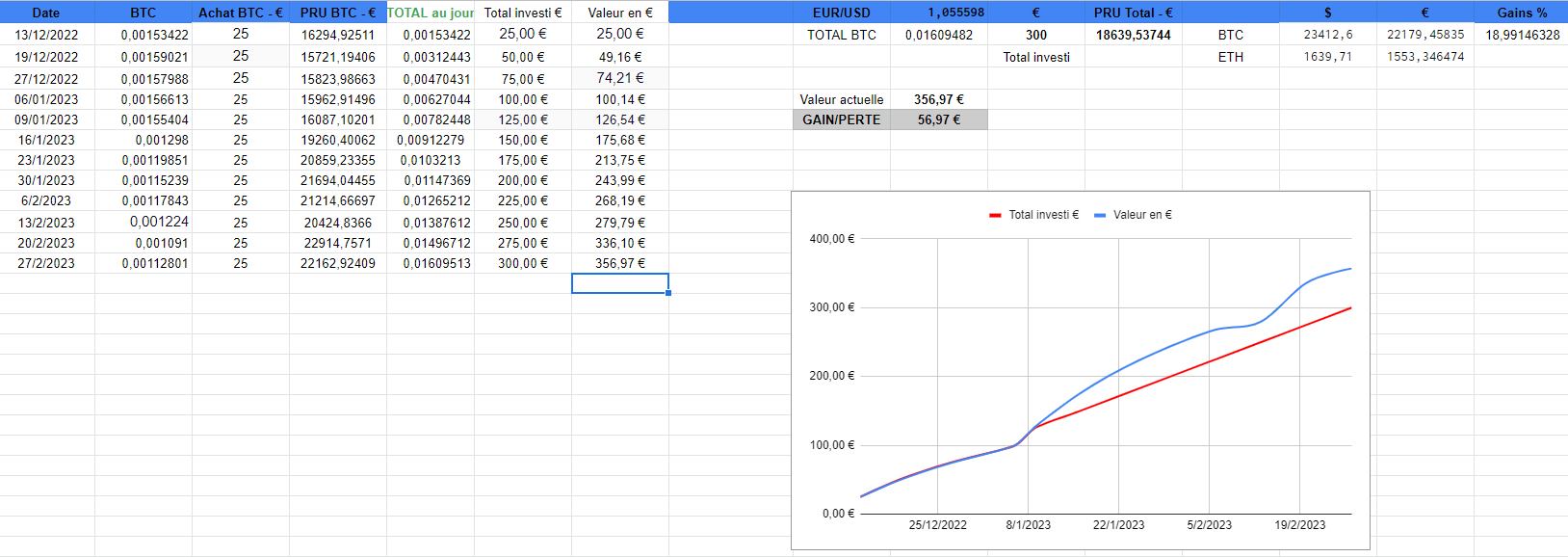Click the date cell 27/2/2023

pos(47,263)
